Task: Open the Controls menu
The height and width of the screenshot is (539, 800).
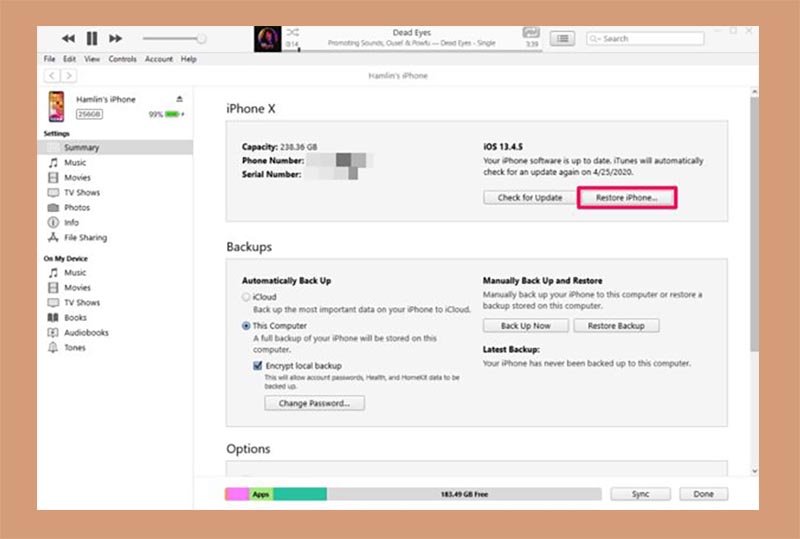Action: click(122, 59)
